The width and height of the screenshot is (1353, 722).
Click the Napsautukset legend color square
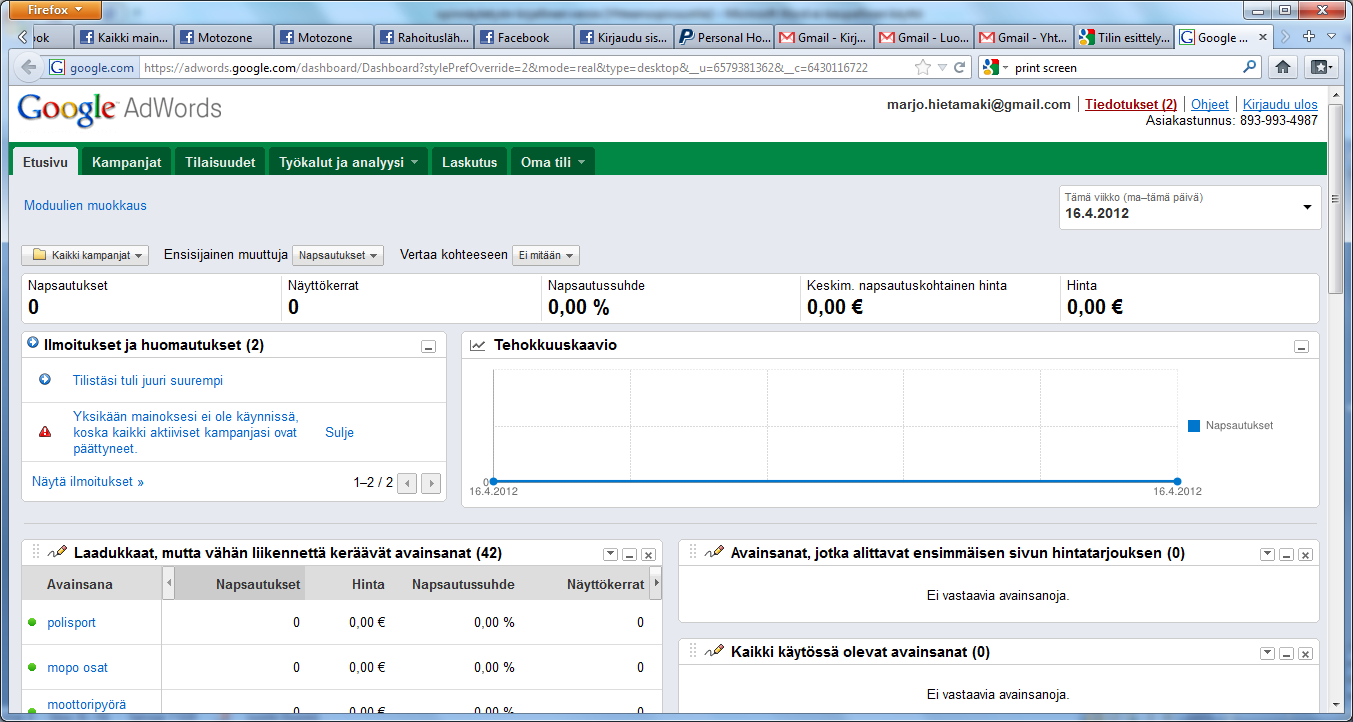(1194, 426)
